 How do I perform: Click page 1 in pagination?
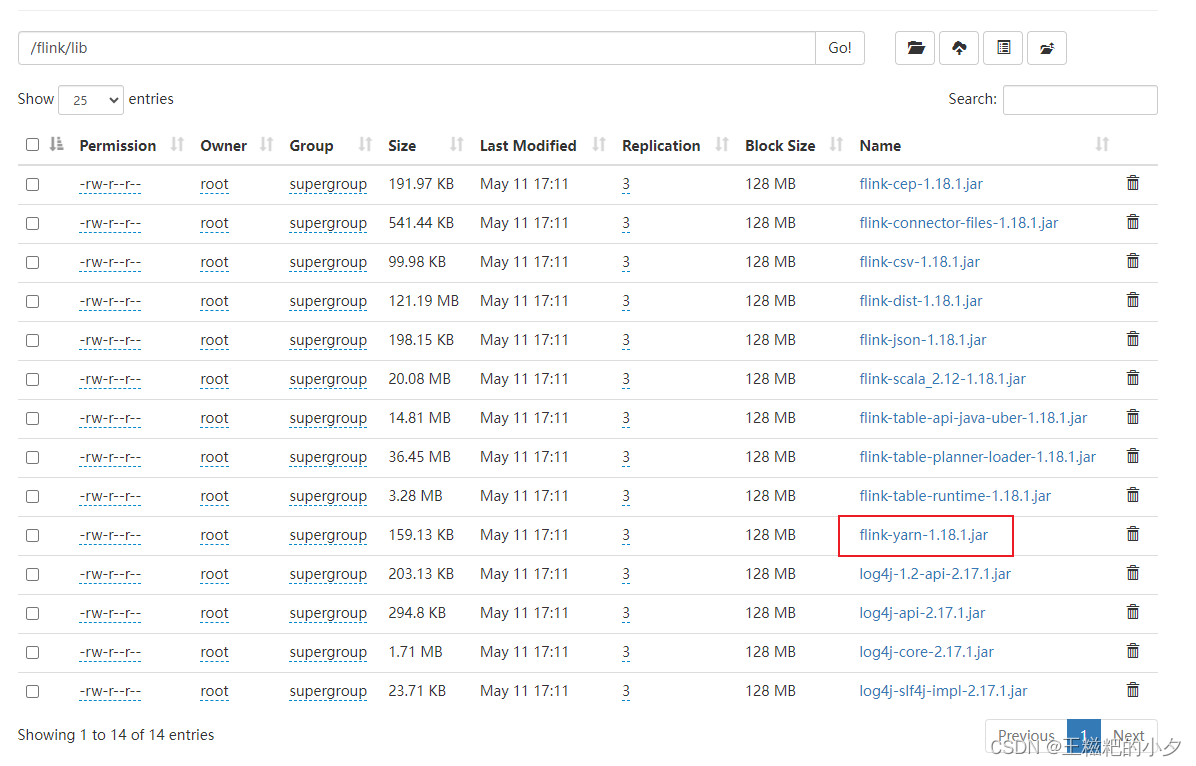pyautogui.click(x=1083, y=735)
